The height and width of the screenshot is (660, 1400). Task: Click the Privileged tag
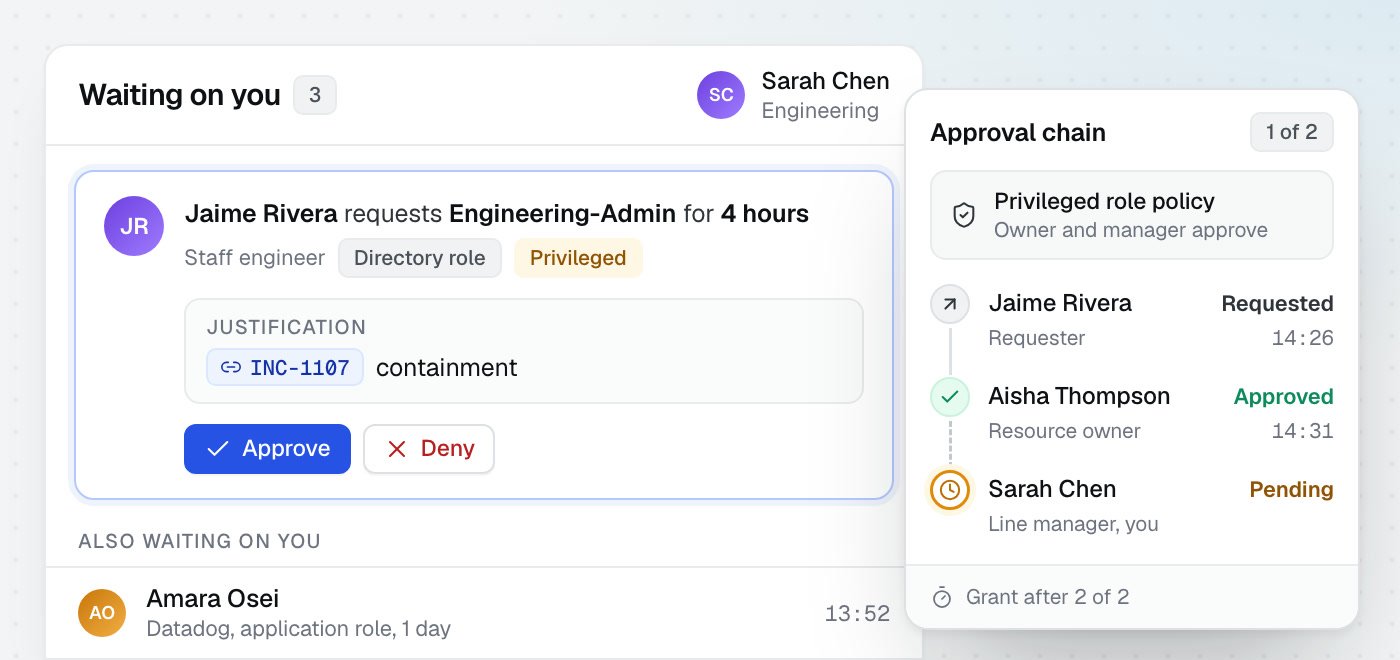point(578,258)
